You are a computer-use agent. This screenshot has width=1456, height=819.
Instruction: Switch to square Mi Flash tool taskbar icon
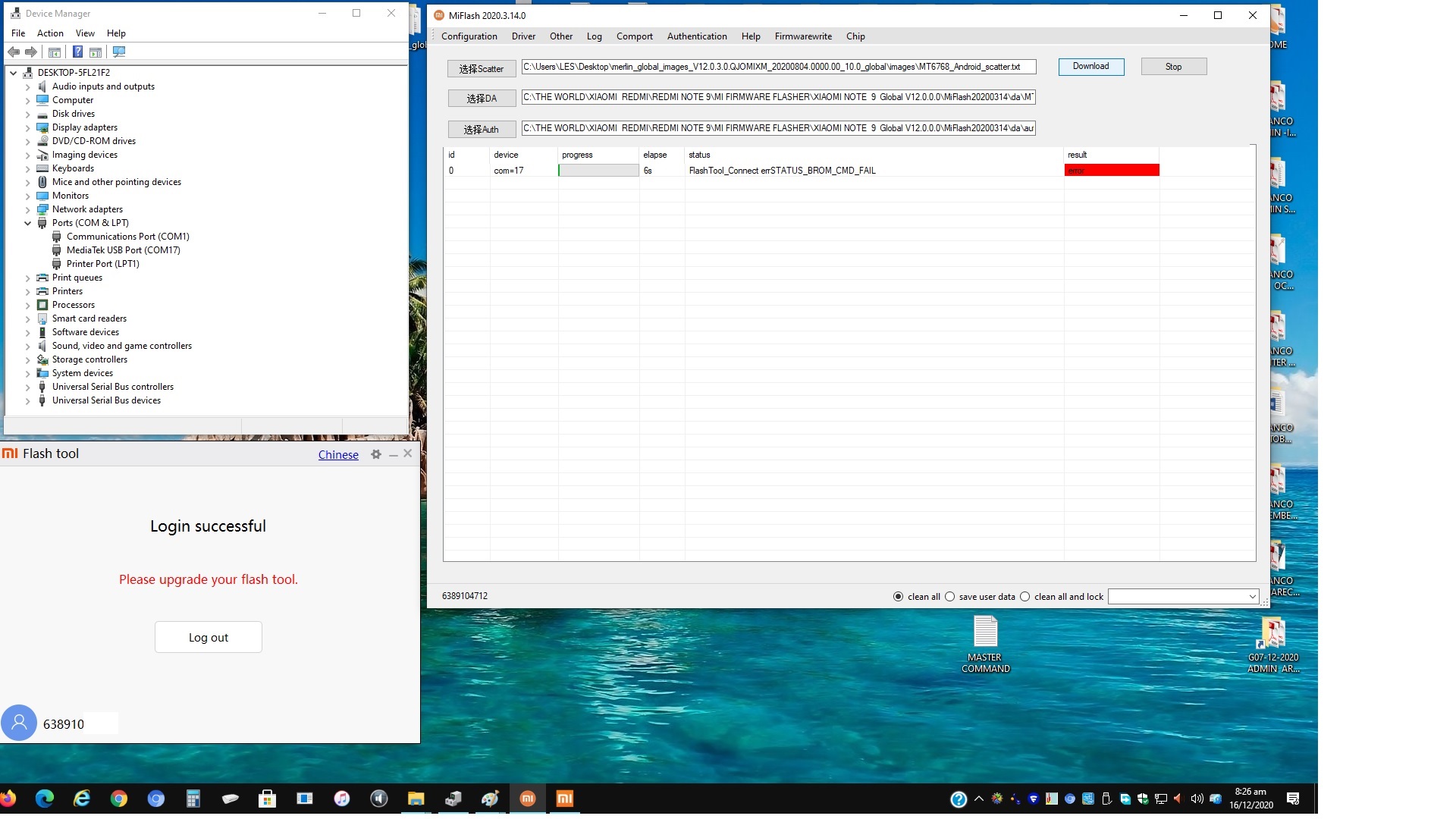pos(565,799)
